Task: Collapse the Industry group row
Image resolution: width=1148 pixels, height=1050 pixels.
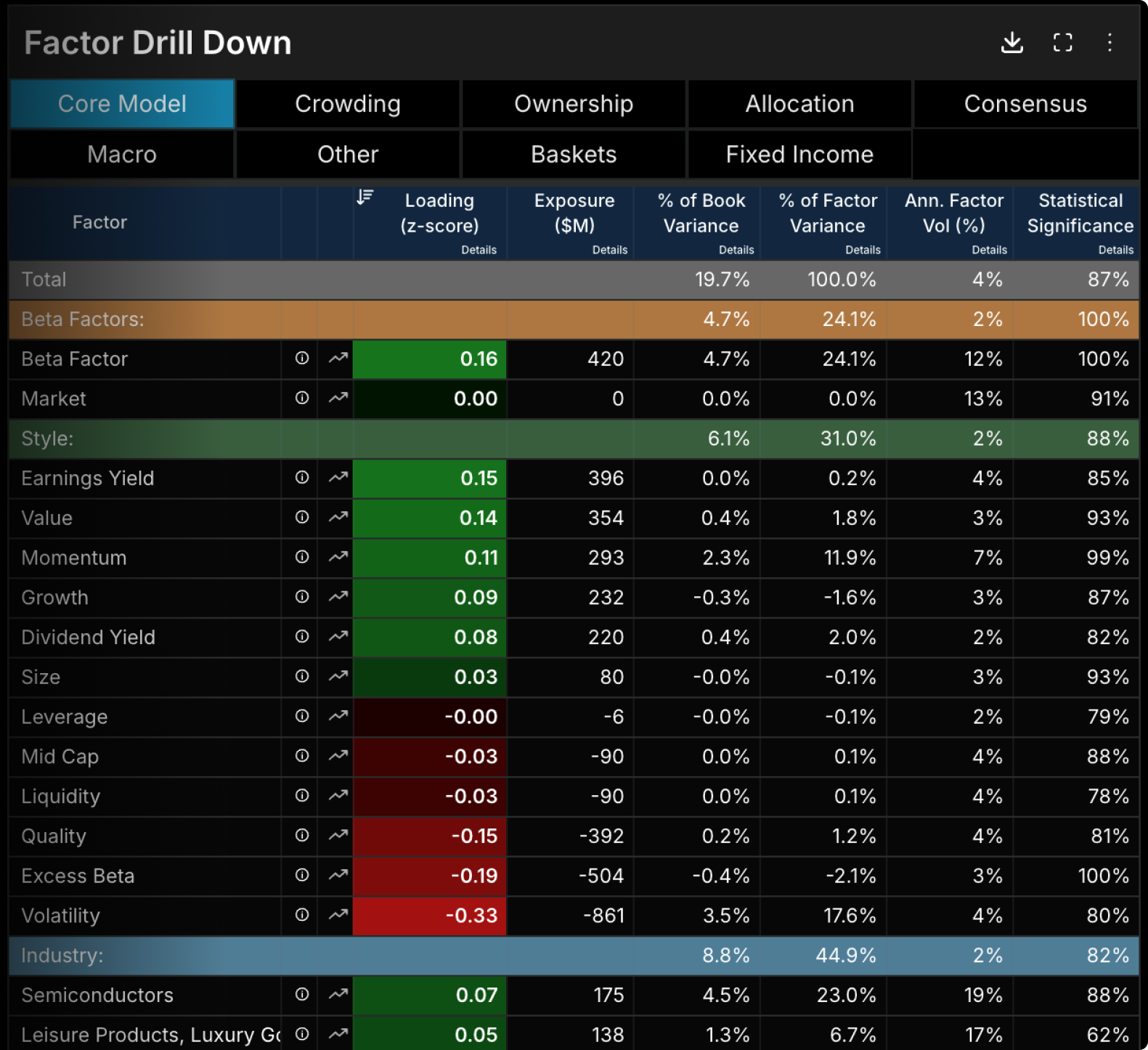Action: pyautogui.click(x=574, y=956)
